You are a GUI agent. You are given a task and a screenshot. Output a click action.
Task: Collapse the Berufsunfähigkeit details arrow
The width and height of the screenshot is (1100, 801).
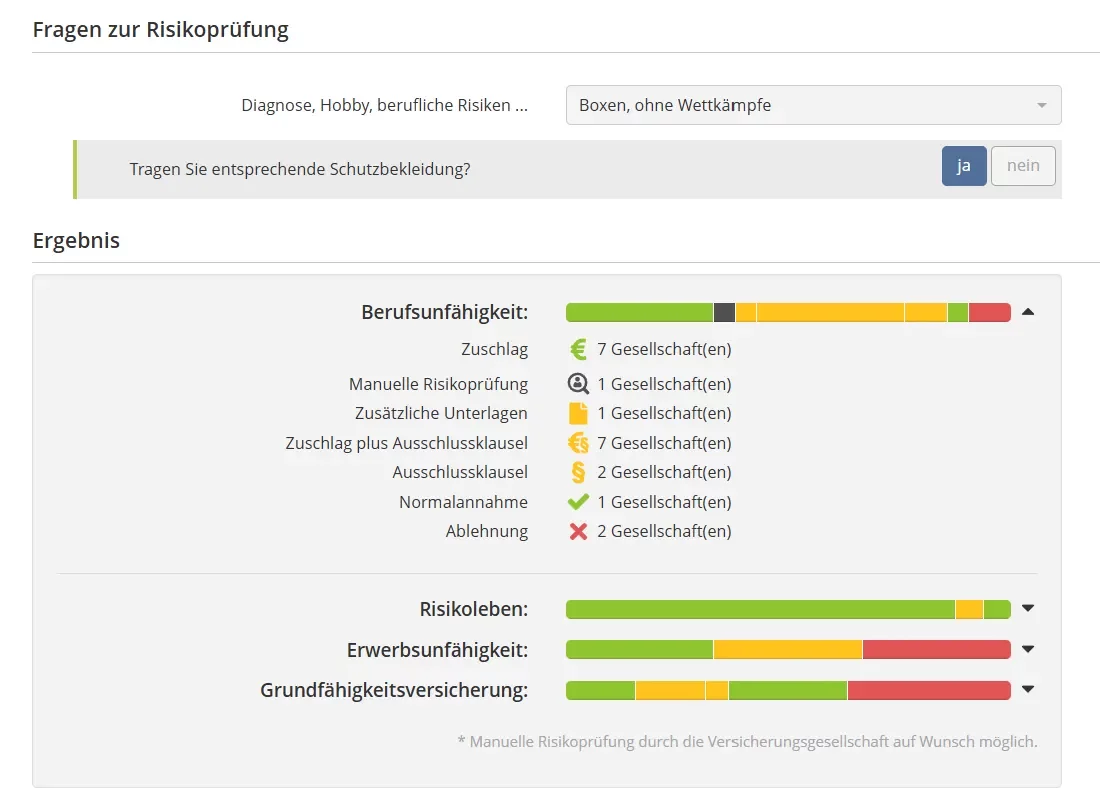pos(1028,312)
